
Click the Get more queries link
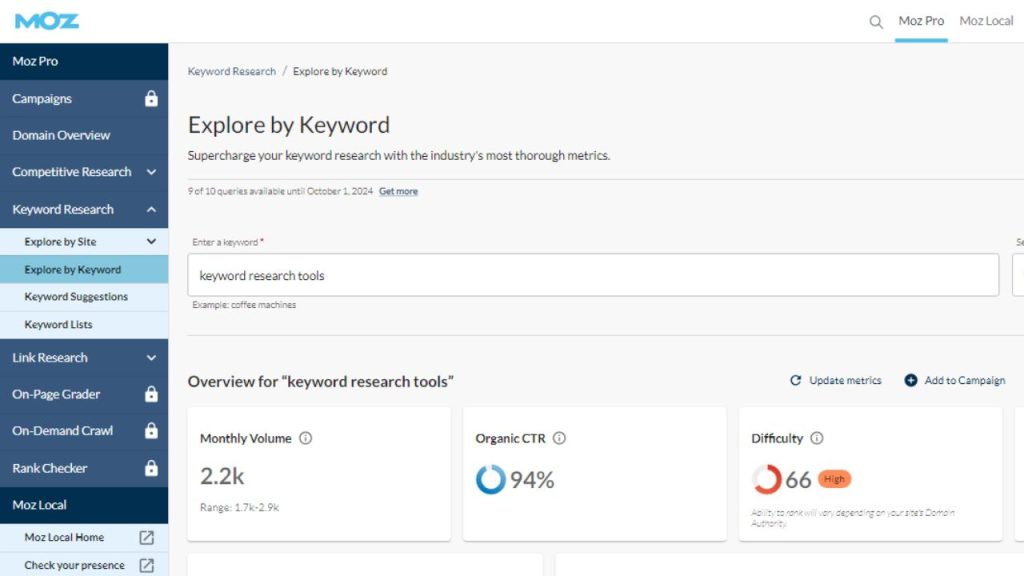click(x=398, y=191)
